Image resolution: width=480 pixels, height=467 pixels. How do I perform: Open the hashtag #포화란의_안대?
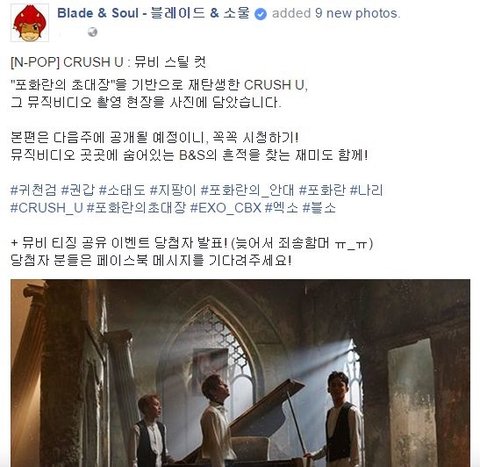[x=248, y=190]
